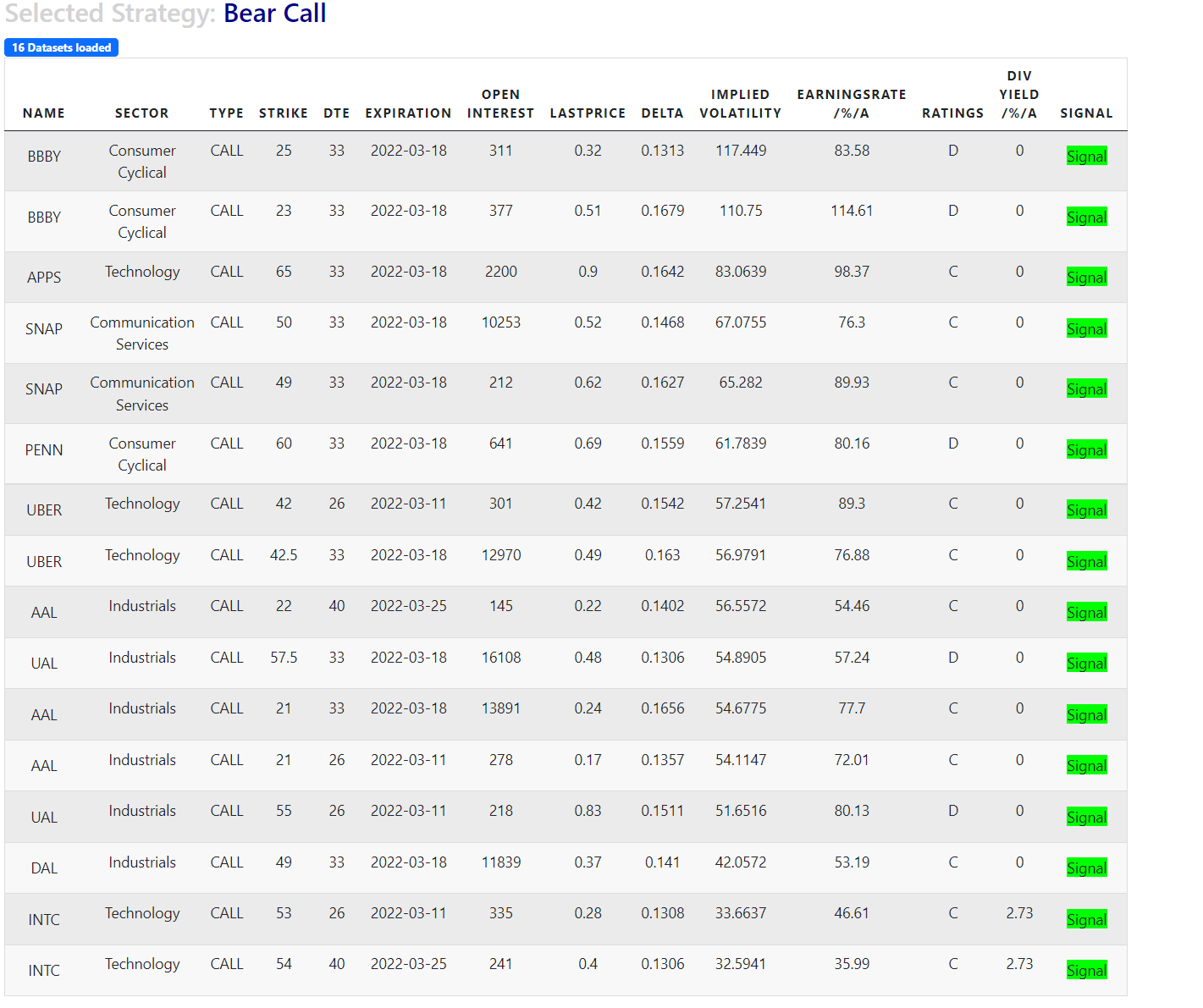Screen dimensions: 1203x1008
Task: Click Signal for DAL strike 49
Action: tap(1086, 868)
